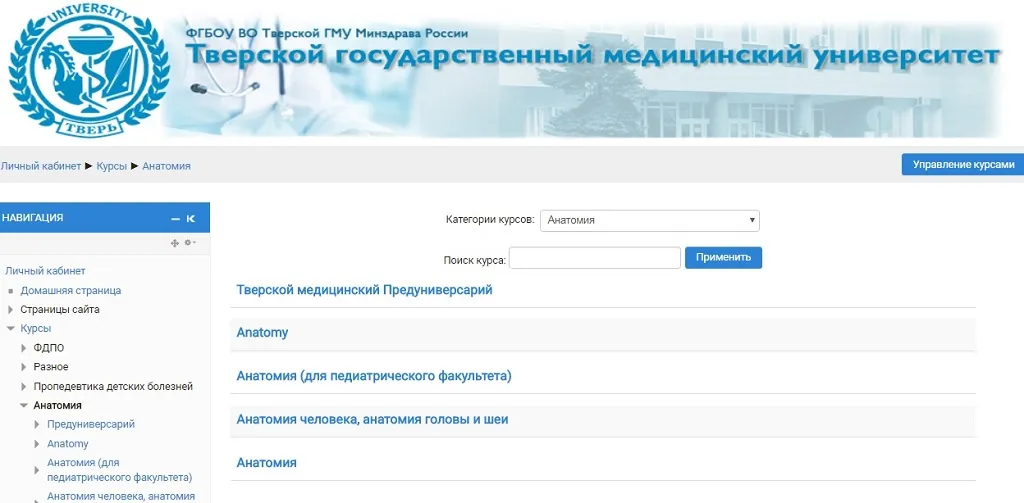Open Anatomy in the navigation tree
Screen dimensions: 1024x503
pos(68,444)
